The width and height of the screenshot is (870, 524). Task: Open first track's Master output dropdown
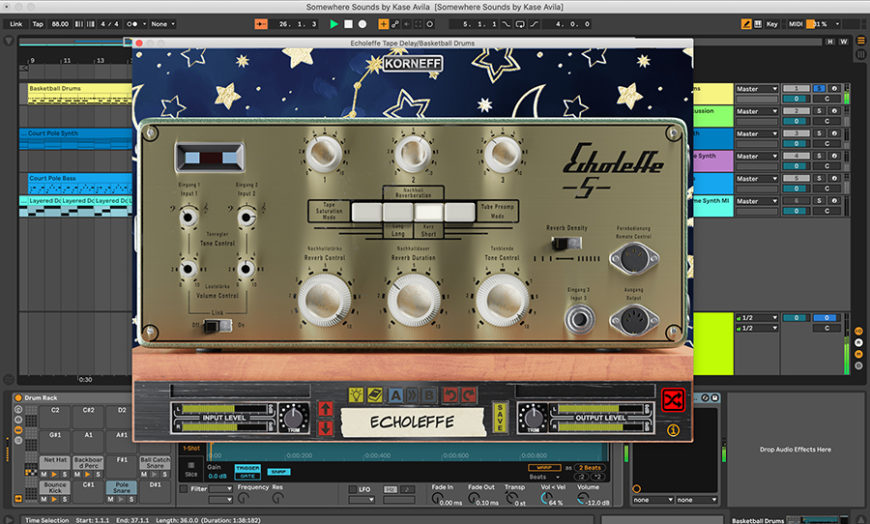[x=757, y=89]
